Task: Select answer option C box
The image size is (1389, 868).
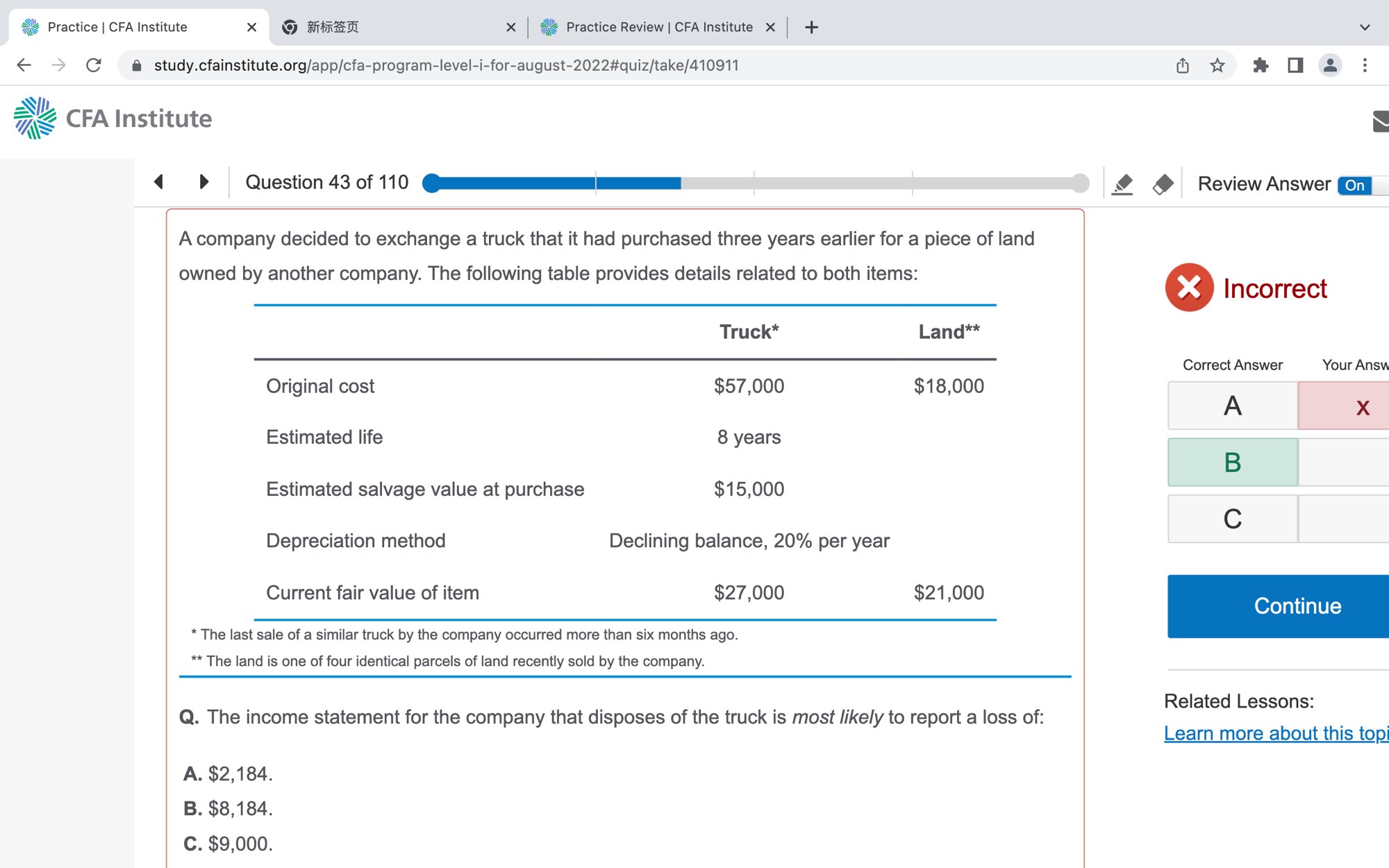Action: 1233,519
